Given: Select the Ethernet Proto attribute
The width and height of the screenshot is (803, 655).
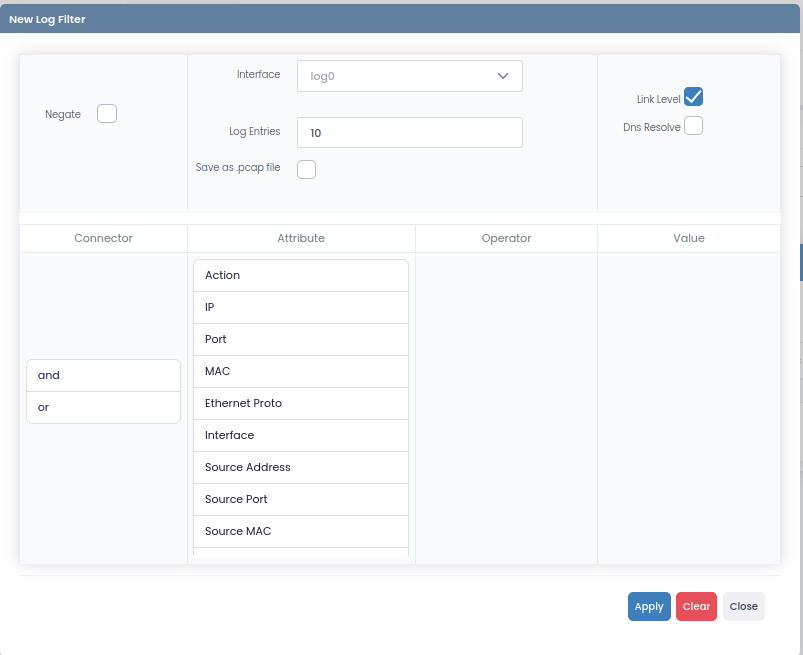Looking at the screenshot, I should coord(300,404).
